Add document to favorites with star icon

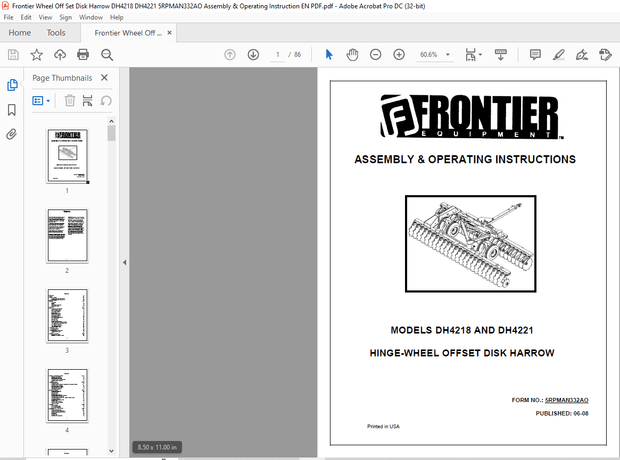coord(36,55)
